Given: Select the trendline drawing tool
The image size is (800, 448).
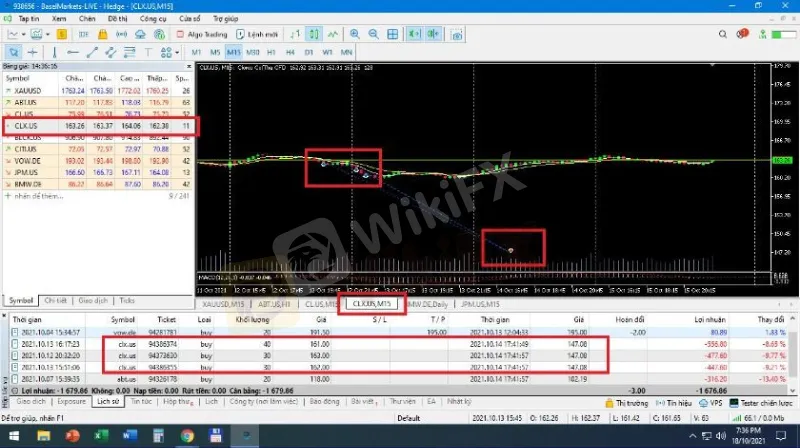Looking at the screenshot, I should click(x=92, y=51).
